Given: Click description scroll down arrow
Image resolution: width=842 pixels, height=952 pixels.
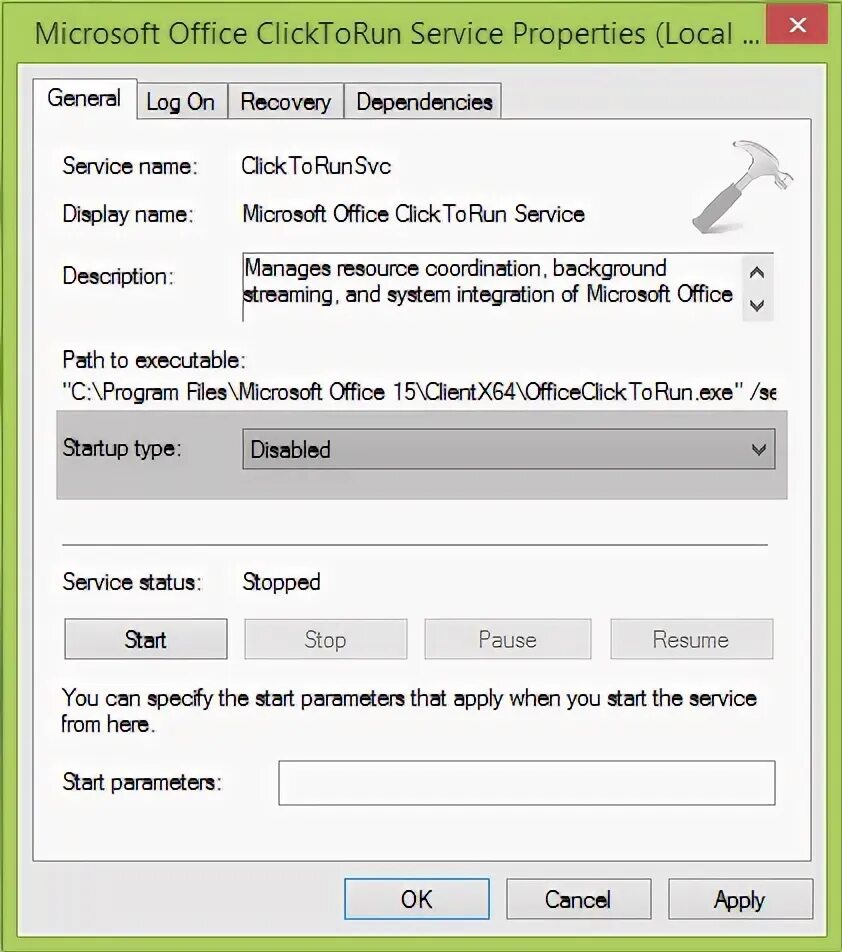Looking at the screenshot, I should [x=756, y=305].
